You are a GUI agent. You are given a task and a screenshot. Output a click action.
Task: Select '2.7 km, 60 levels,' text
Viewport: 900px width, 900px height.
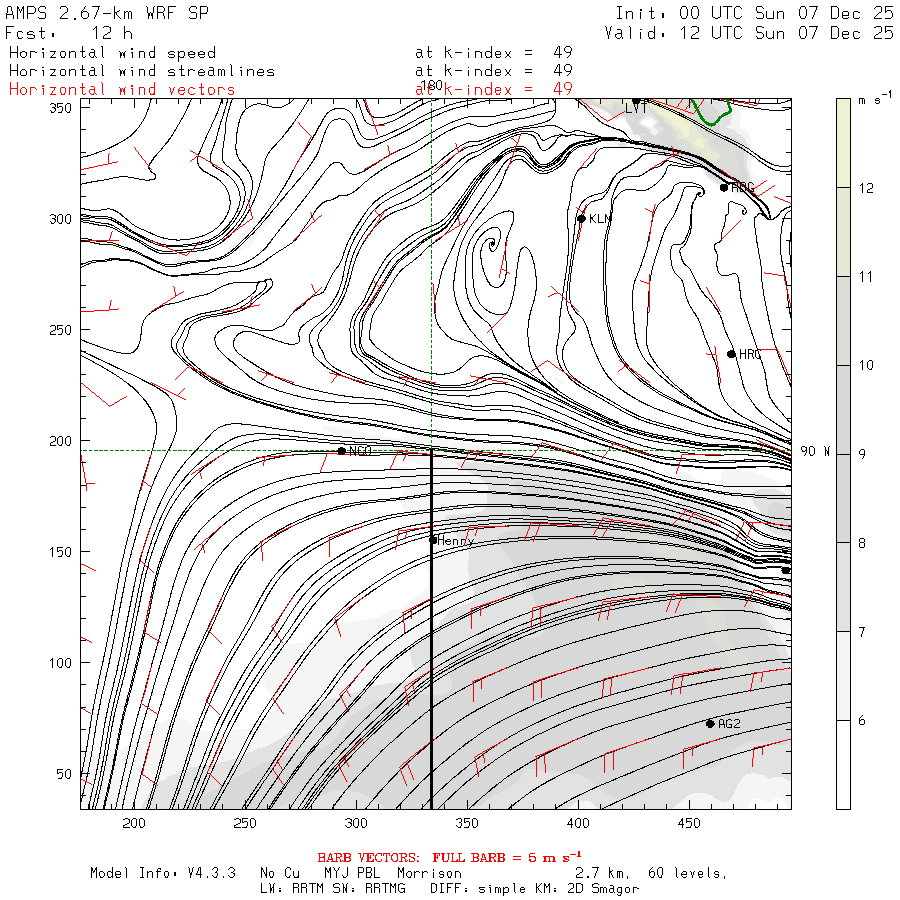[x=651, y=873]
